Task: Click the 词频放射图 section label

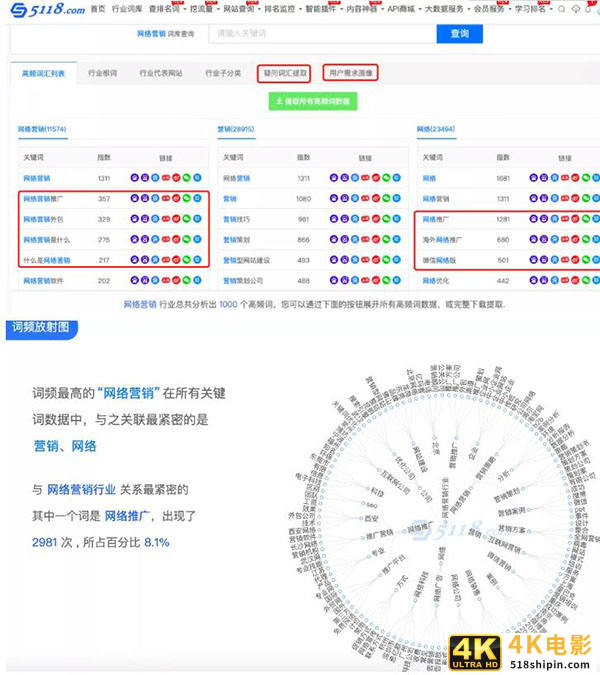Action: click(x=41, y=328)
